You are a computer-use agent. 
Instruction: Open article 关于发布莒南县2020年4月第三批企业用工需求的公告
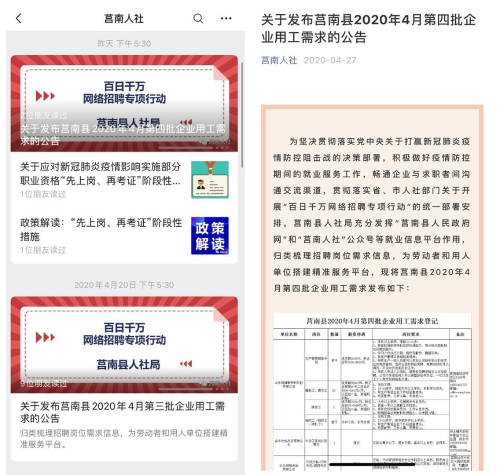(122, 412)
